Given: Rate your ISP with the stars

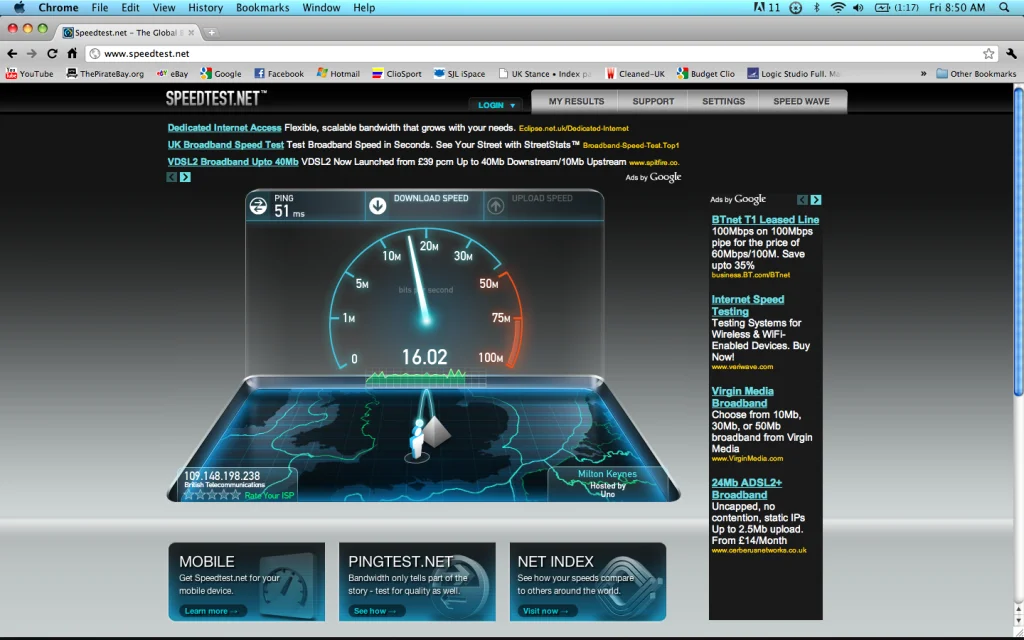Looking at the screenshot, I should tap(212, 495).
